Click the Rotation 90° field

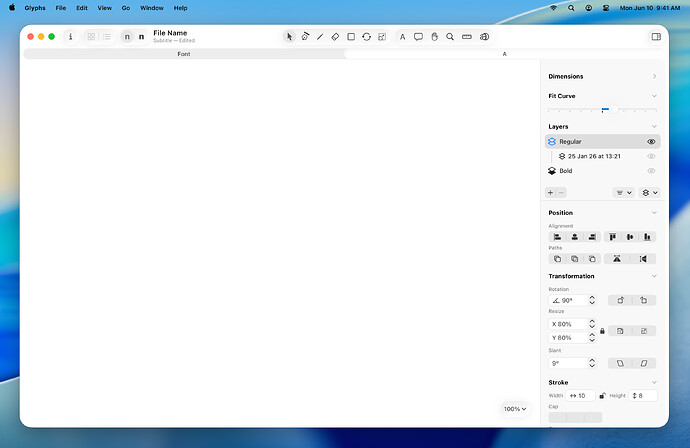point(568,300)
